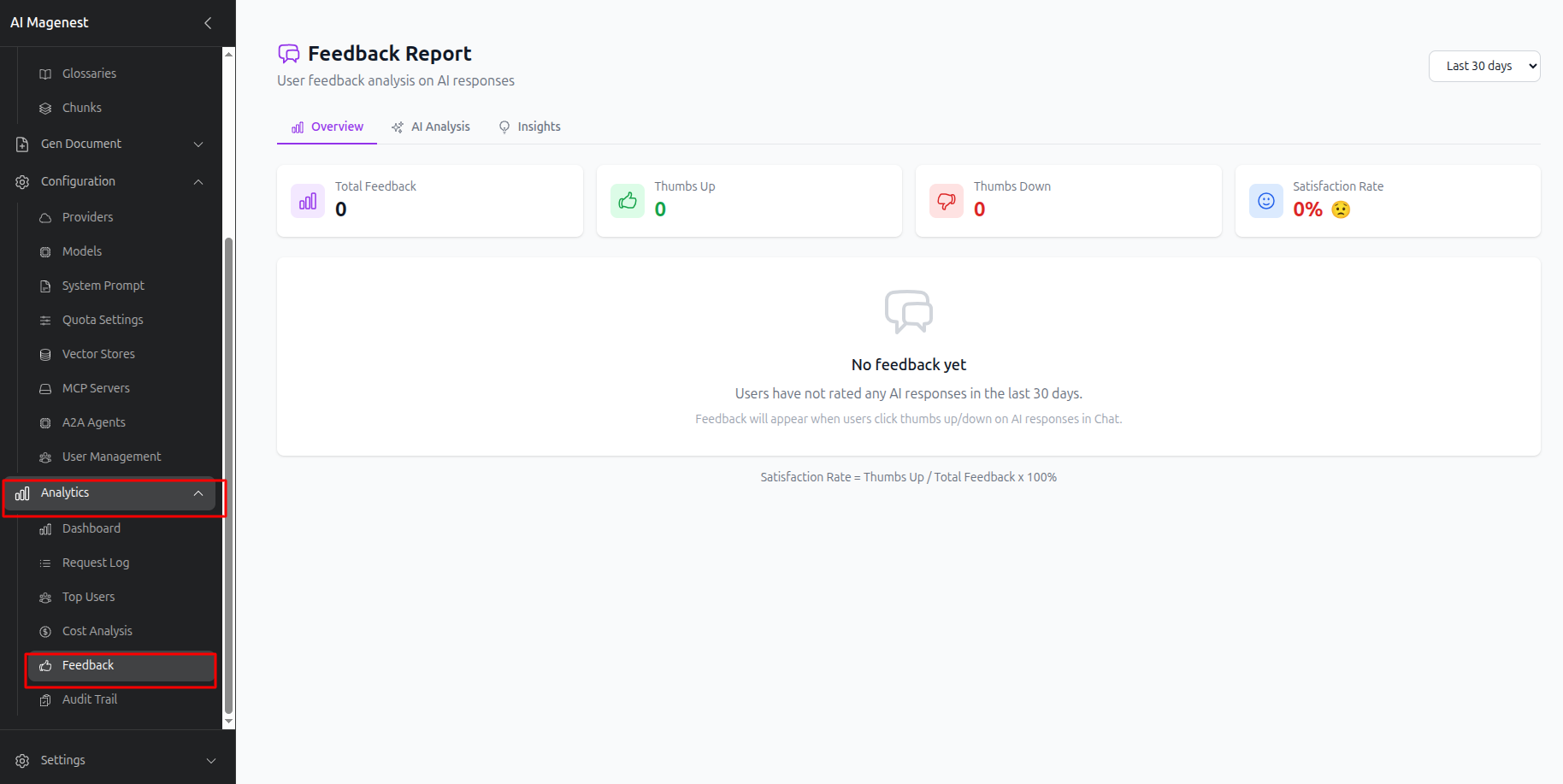Go to the Models page

121,251
